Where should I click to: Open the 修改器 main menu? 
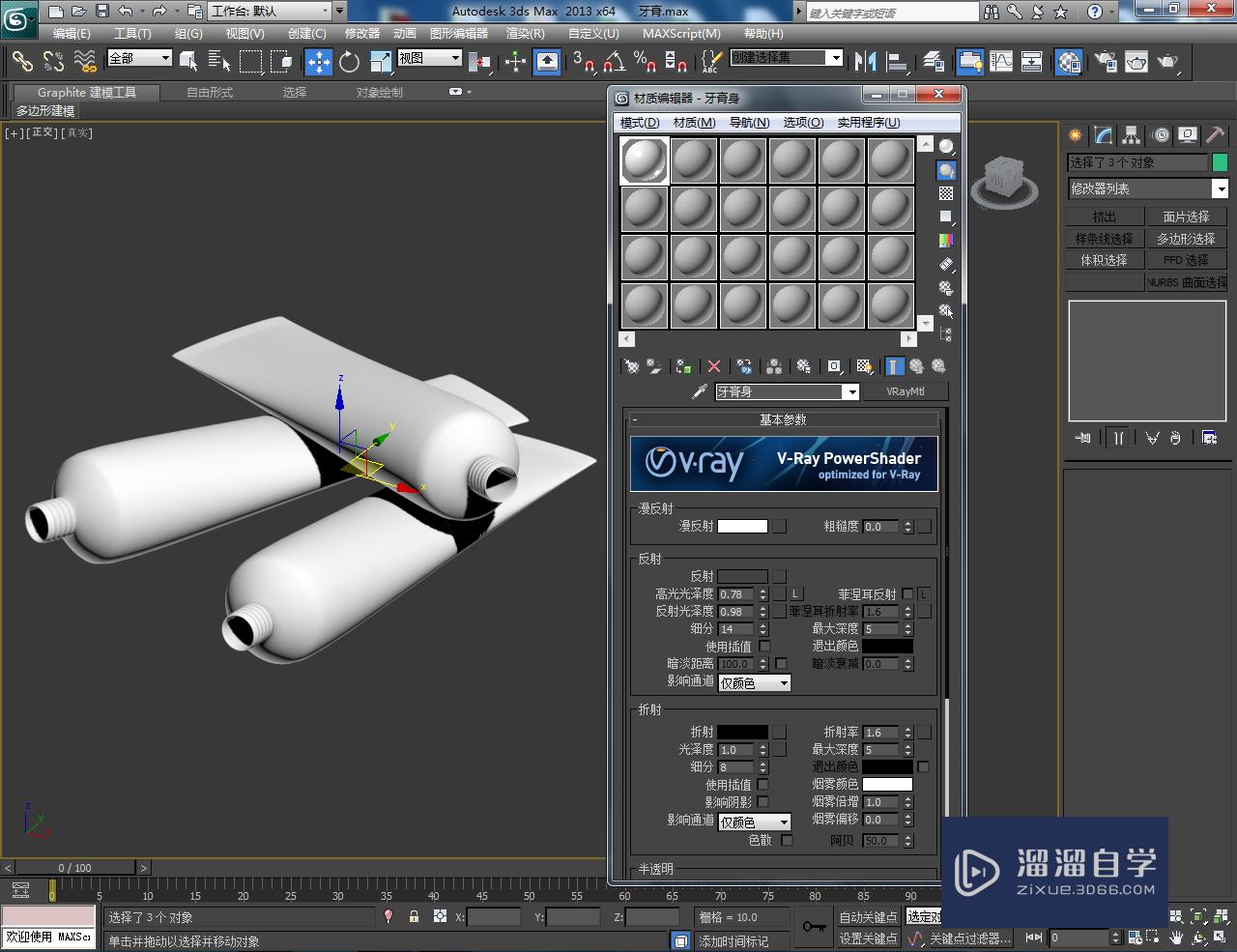(362, 34)
